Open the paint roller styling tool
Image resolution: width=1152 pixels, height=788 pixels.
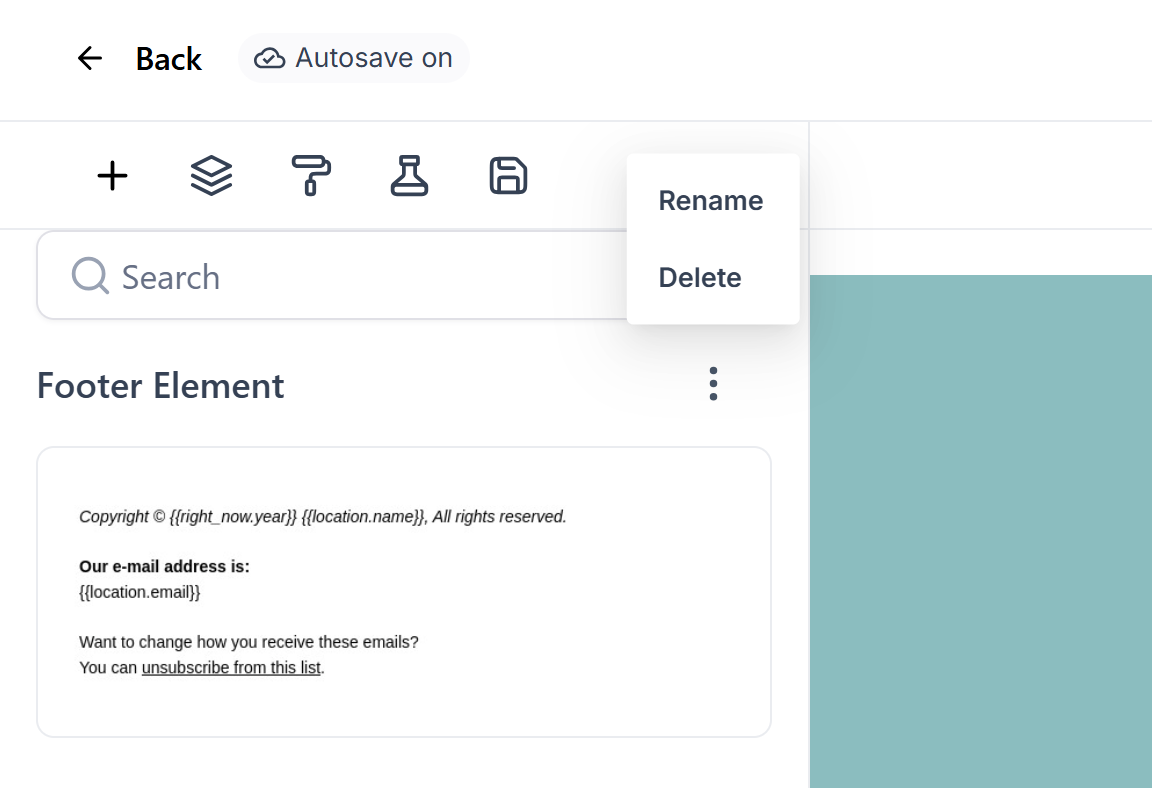tap(310, 176)
